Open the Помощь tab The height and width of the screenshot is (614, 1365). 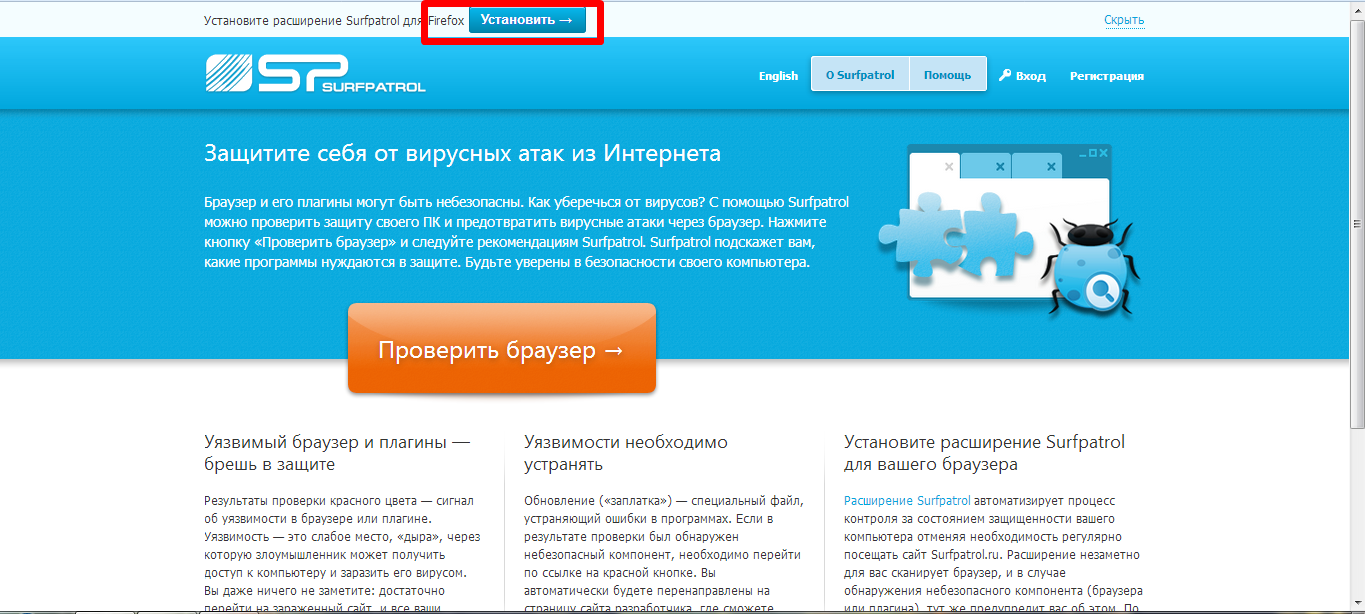click(x=947, y=75)
